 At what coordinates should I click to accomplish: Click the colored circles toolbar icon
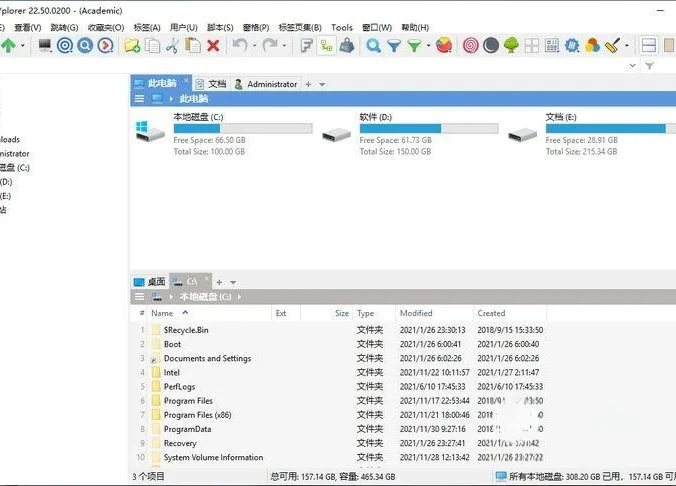[592, 45]
